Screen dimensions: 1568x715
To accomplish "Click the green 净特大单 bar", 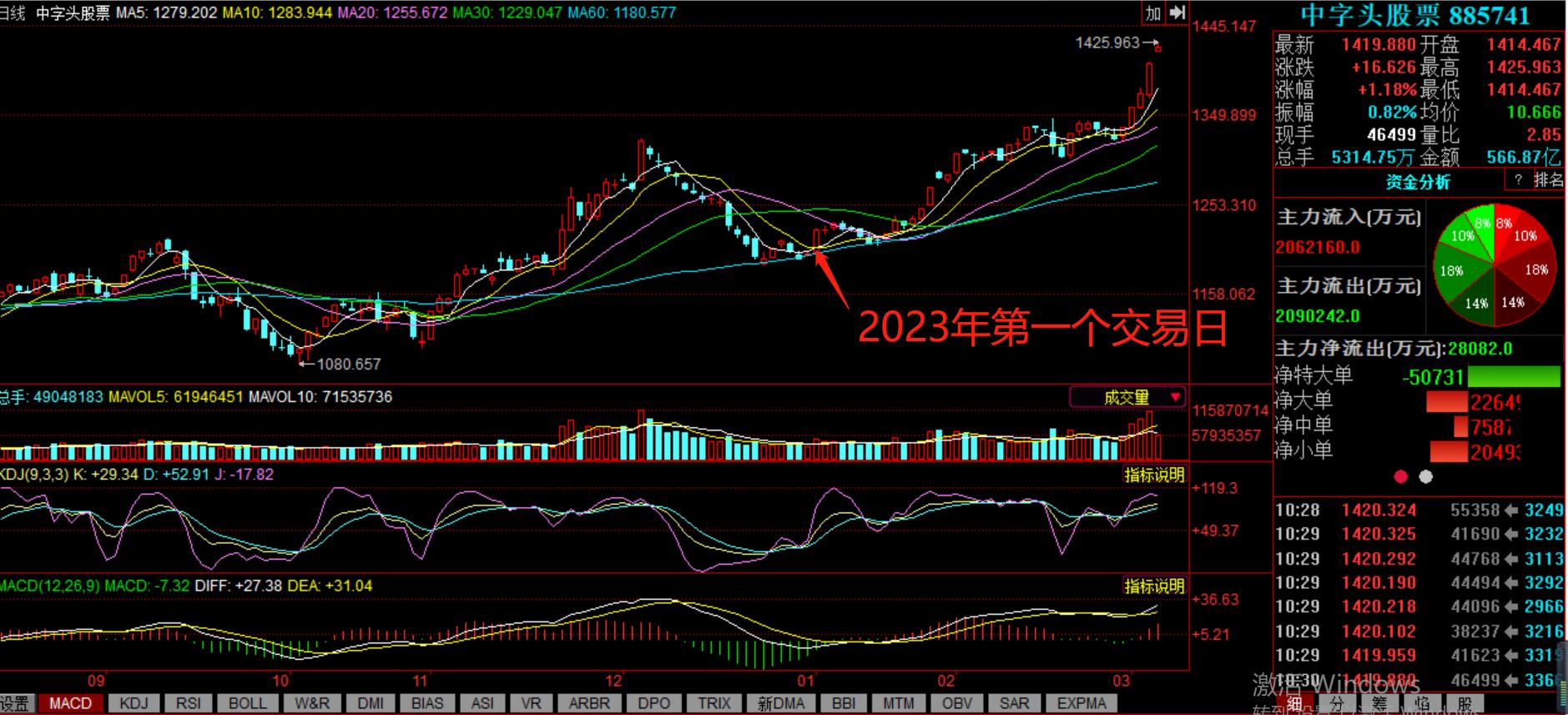I will pos(1514,376).
